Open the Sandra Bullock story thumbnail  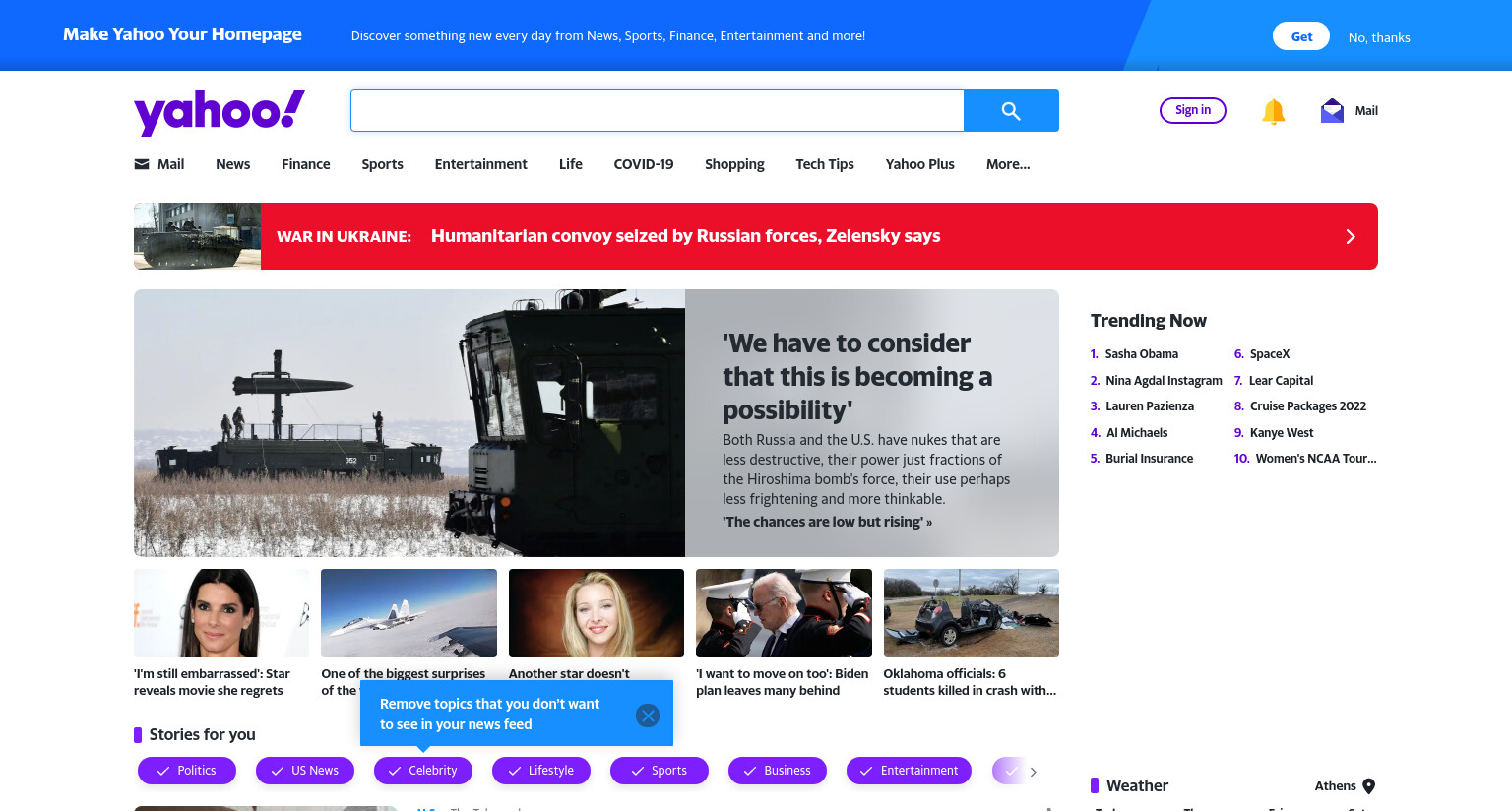[x=221, y=613]
